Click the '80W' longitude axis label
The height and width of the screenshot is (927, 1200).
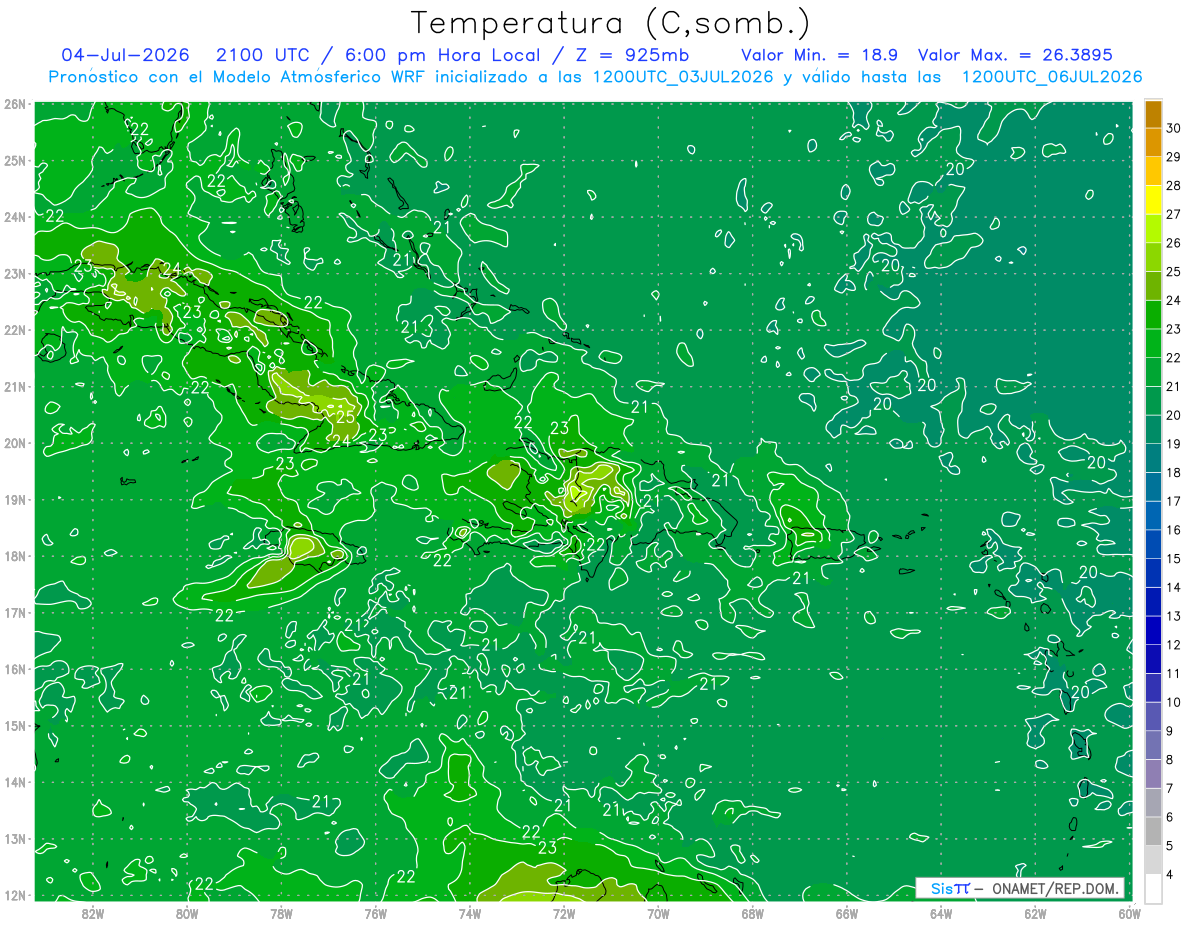pyautogui.click(x=187, y=913)
